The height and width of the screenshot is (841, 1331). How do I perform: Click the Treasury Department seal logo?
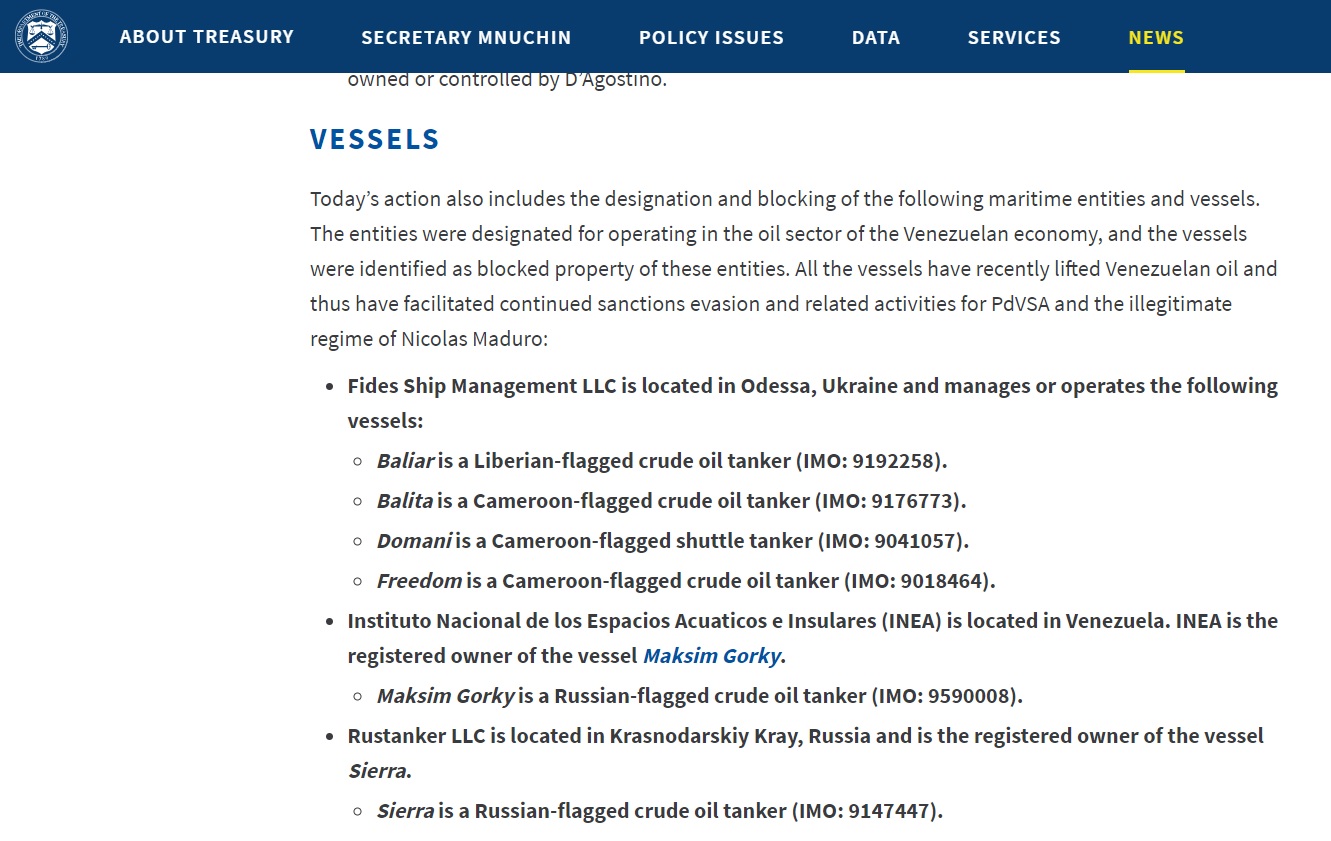click(41, 36)
